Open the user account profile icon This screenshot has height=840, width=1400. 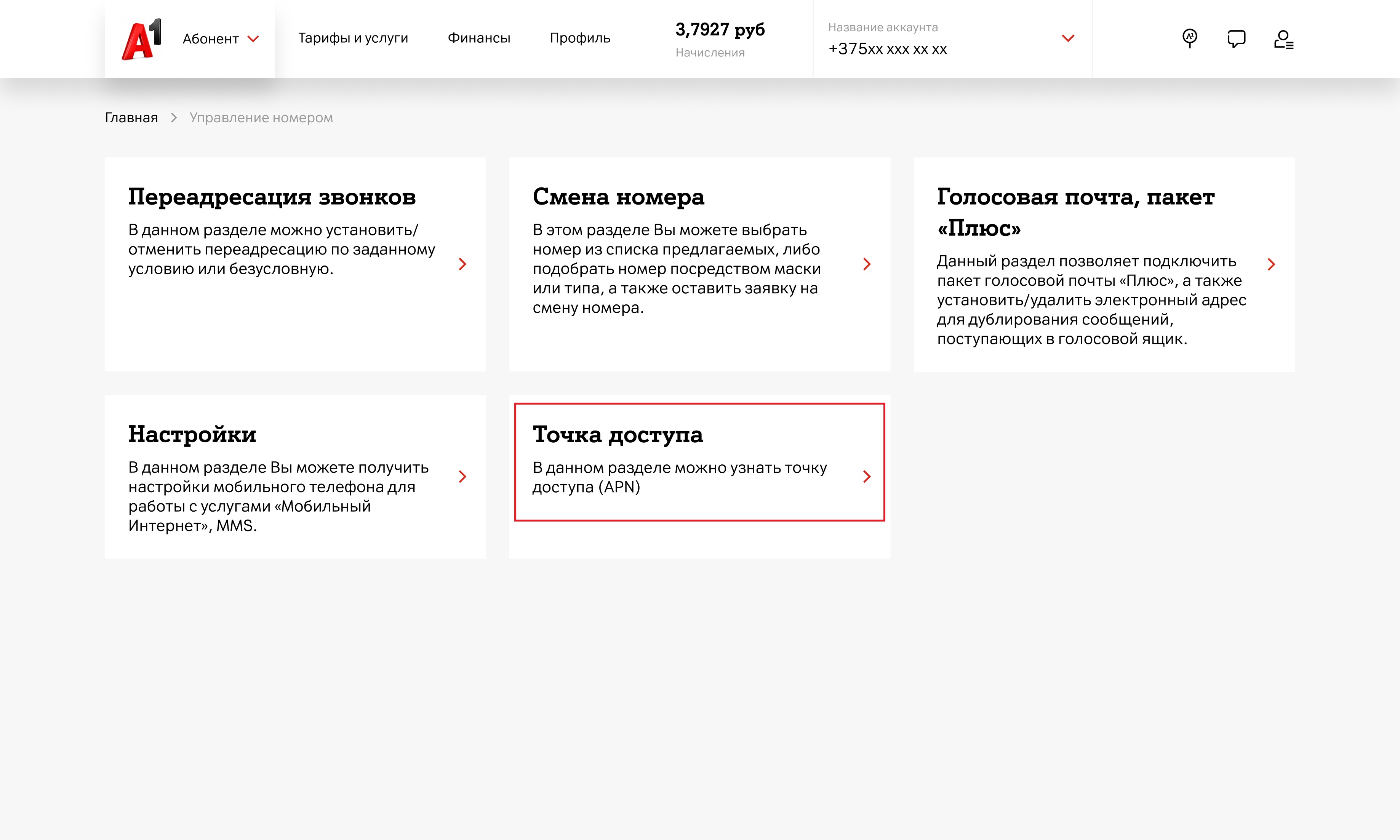coord(1283,39)
